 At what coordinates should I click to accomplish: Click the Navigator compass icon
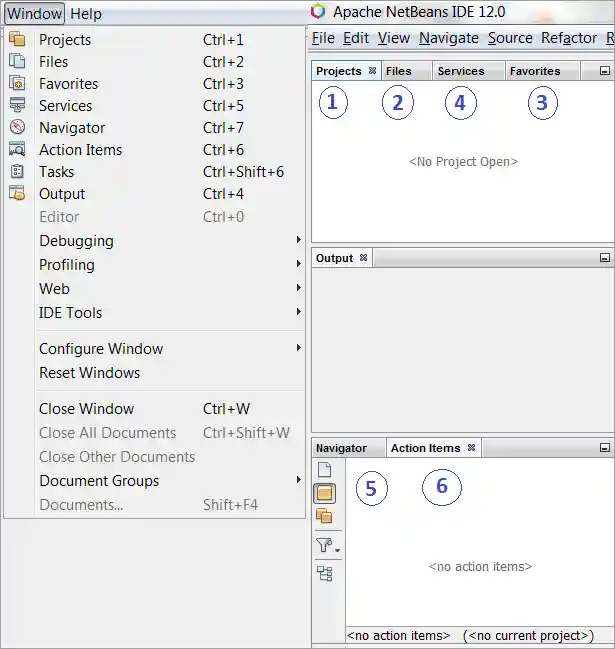[x=17, y=127]
